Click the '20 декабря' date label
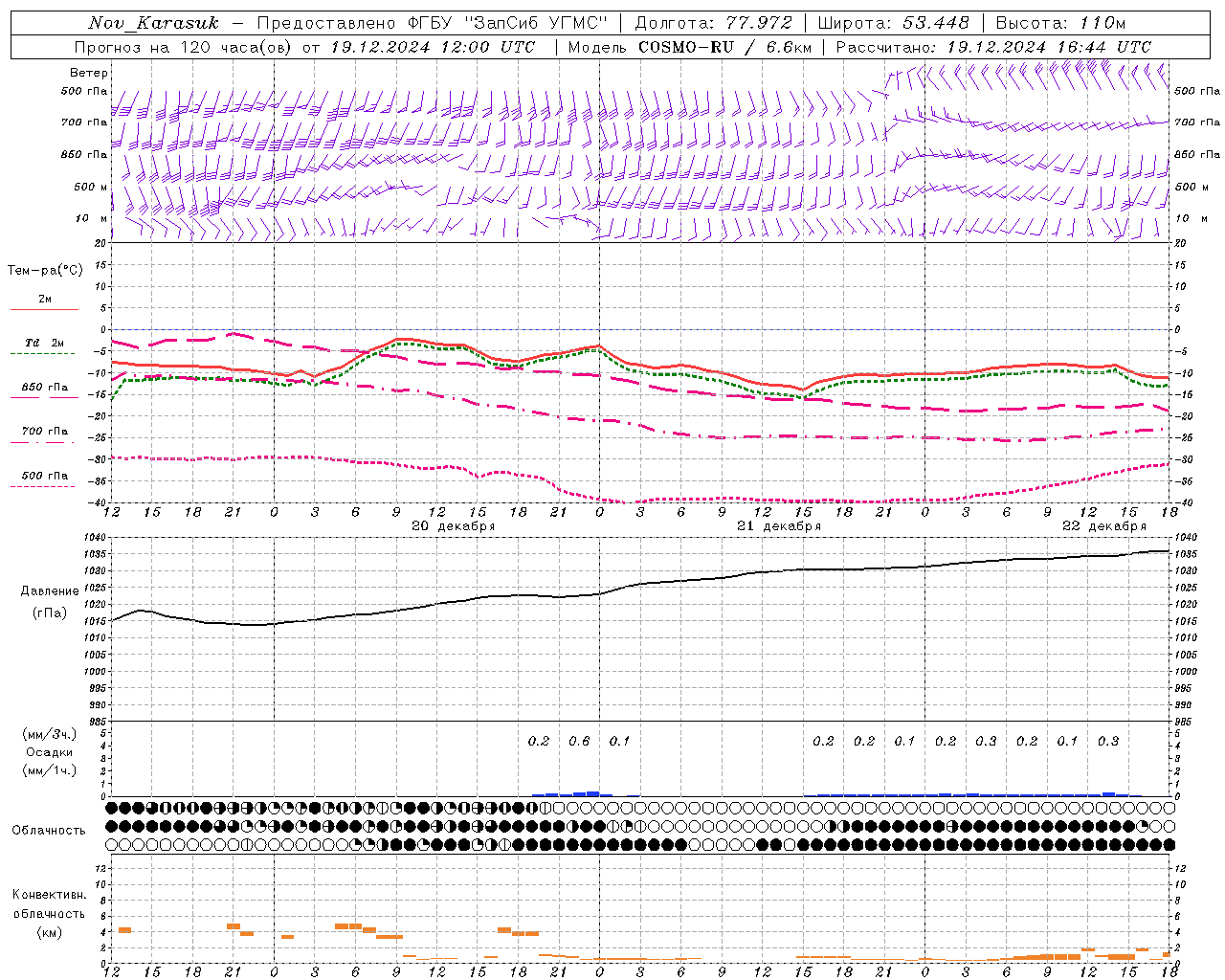 pos(454,526)
